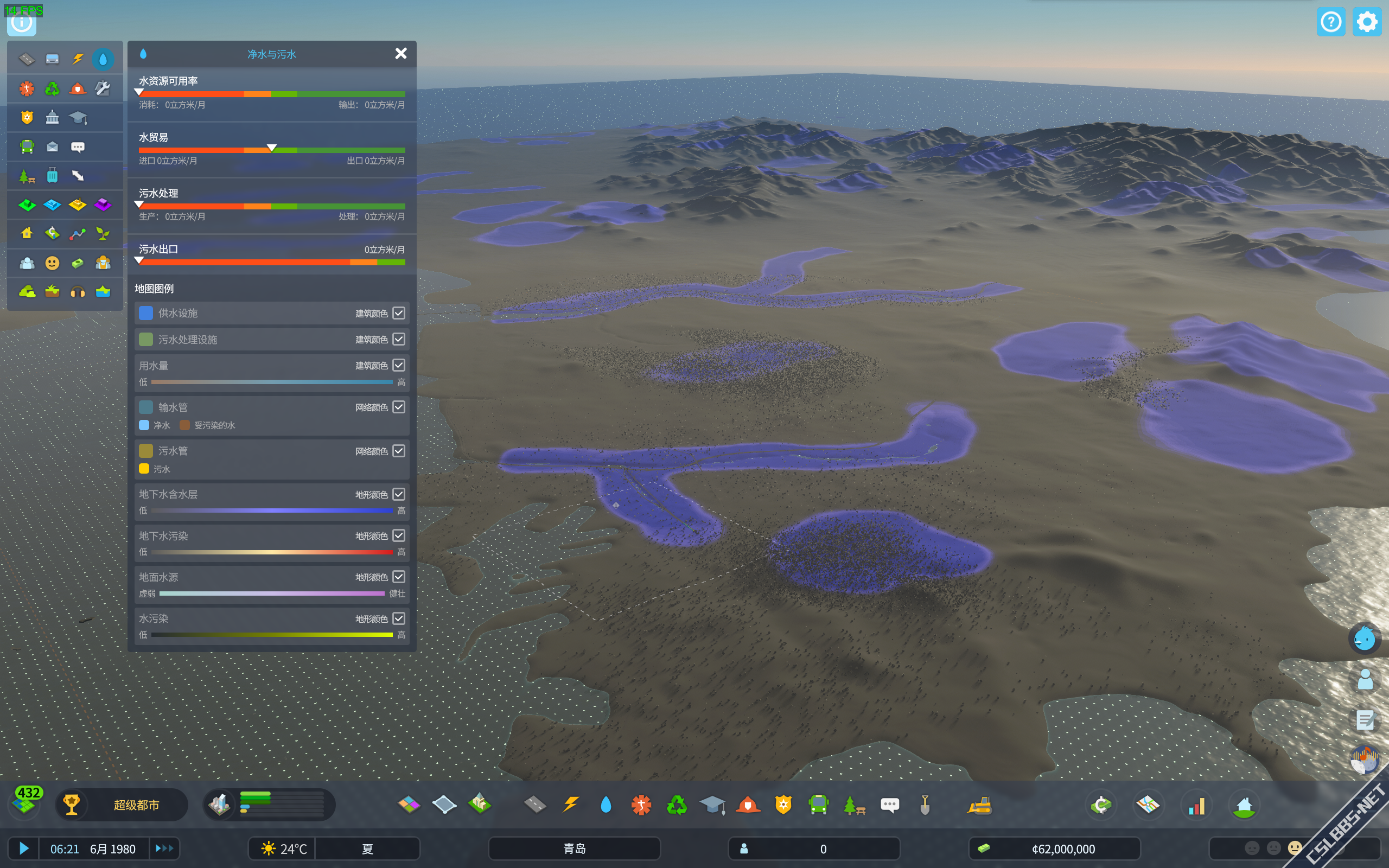
Task: Open the parks tree and bench info view
Action: pos(27,176)
